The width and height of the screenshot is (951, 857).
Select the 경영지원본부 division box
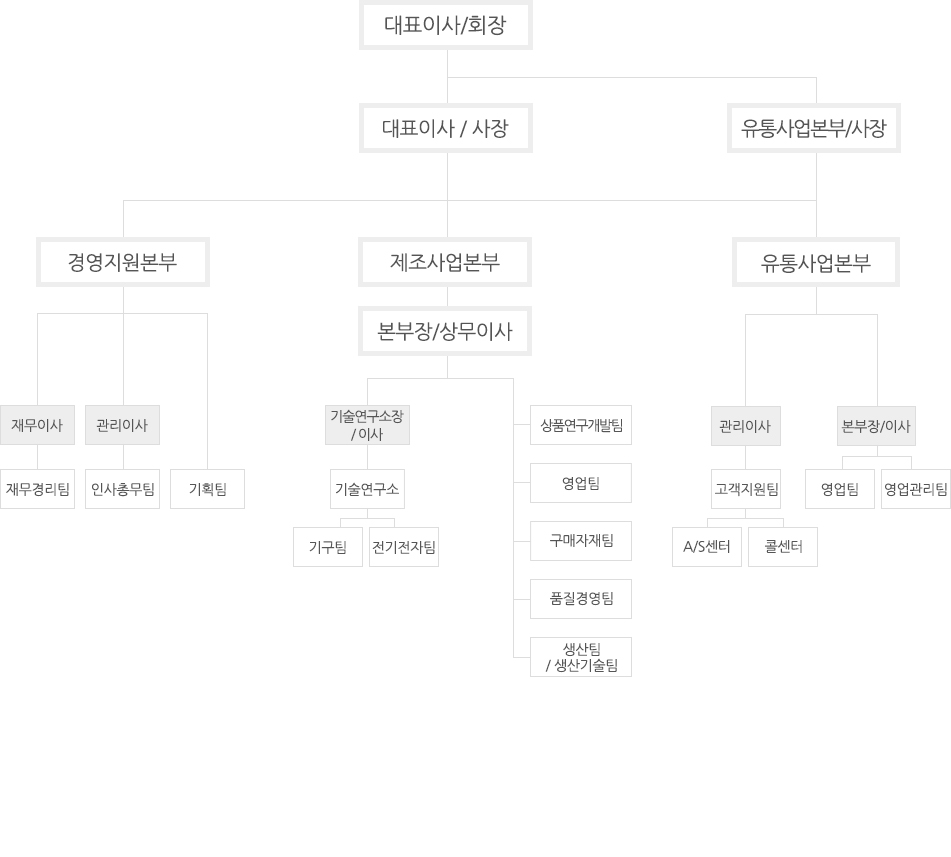click(123, 262)
